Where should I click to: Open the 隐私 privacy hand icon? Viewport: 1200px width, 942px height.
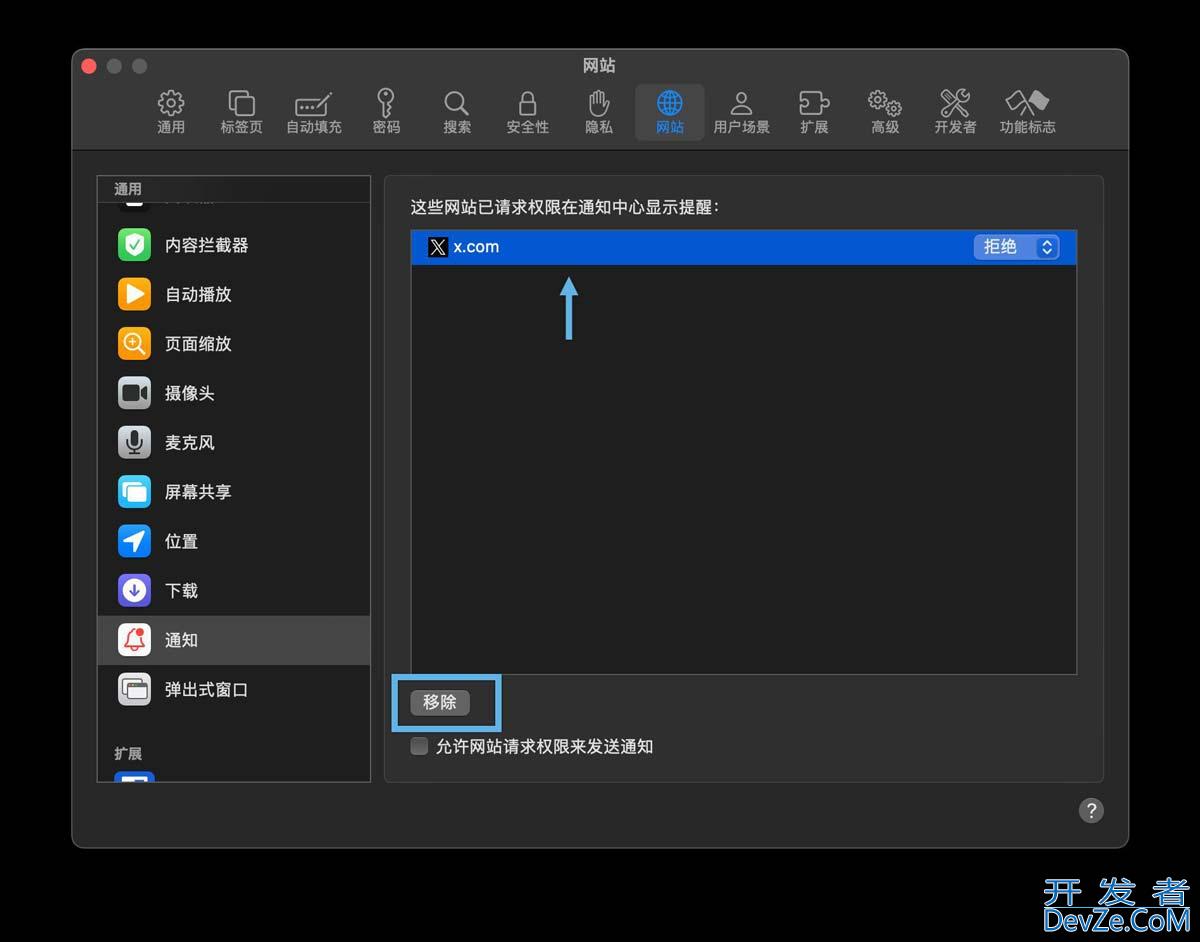[x=599, y=103]
